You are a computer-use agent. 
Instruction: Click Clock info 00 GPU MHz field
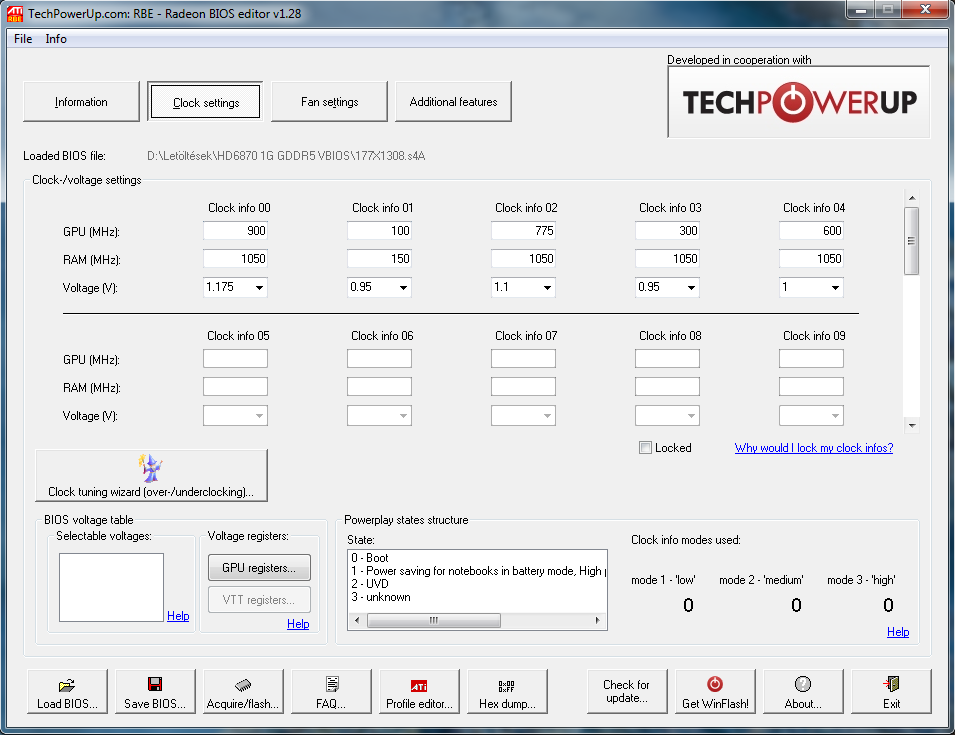click(x=235, y=231)
